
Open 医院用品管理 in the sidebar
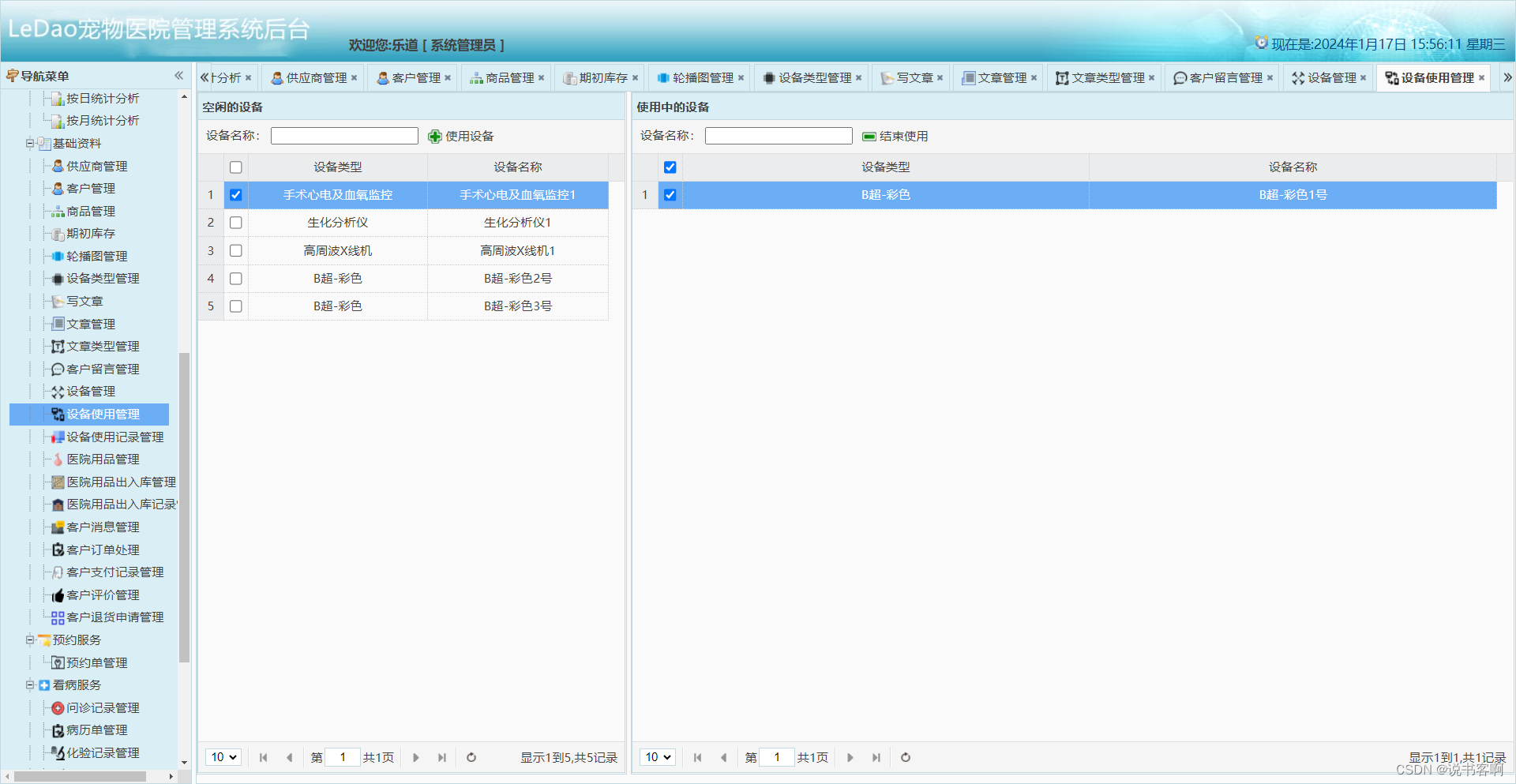point(103,459)
